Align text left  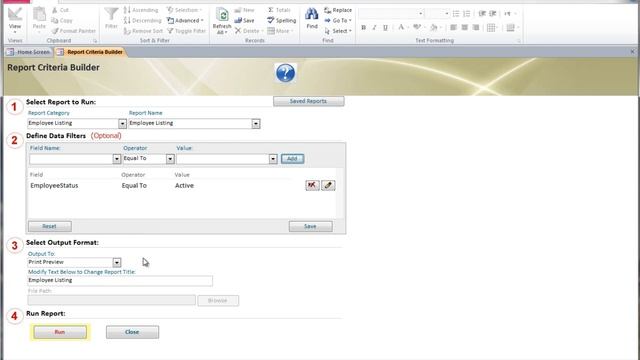453,28
